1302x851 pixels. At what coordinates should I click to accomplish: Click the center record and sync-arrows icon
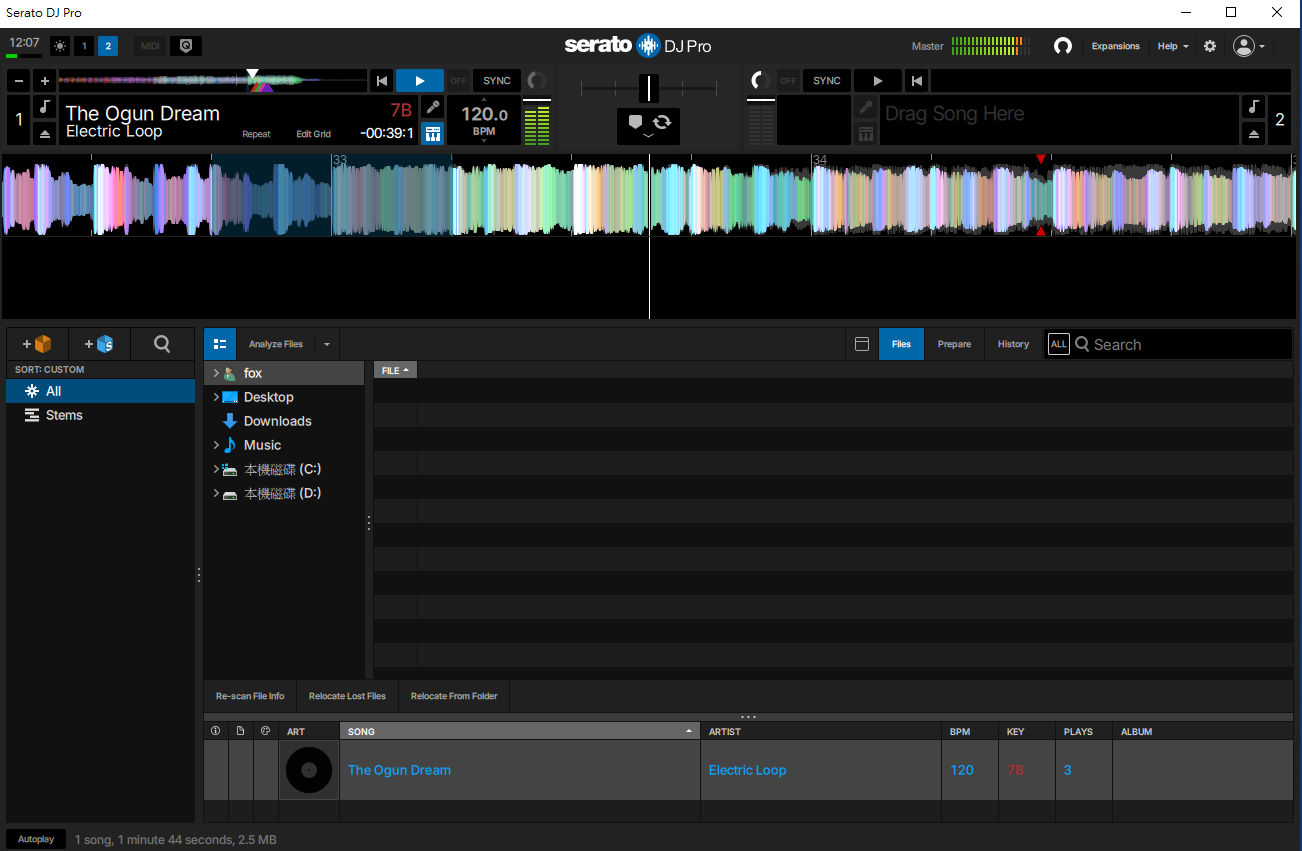tap(648, 126)
